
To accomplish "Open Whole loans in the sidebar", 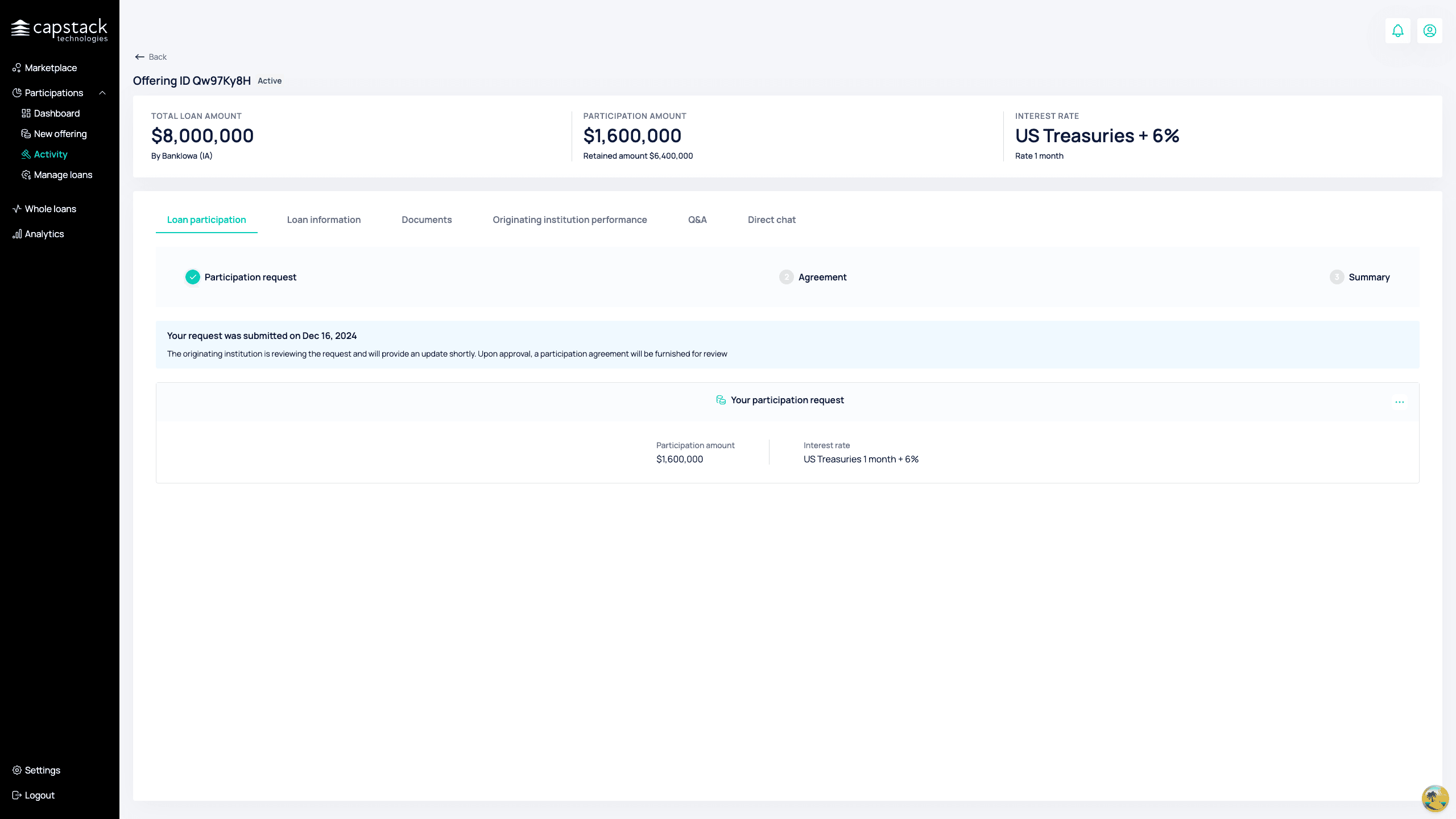I will point(44,209).
